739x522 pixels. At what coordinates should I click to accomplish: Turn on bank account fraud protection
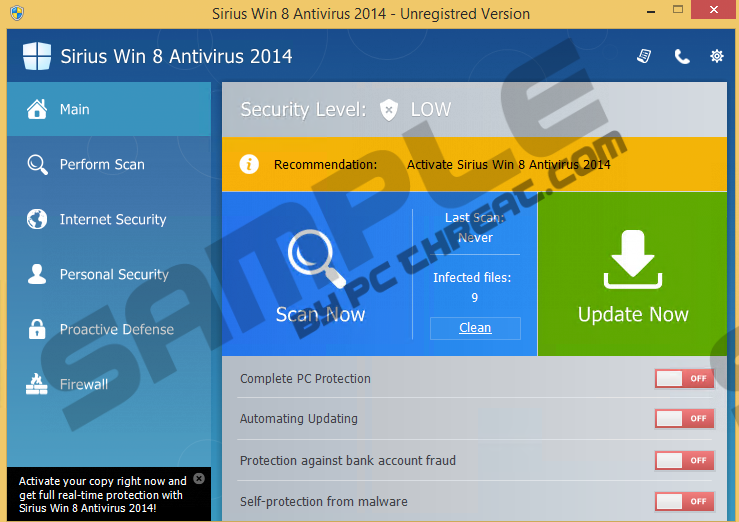pos(685,460)
